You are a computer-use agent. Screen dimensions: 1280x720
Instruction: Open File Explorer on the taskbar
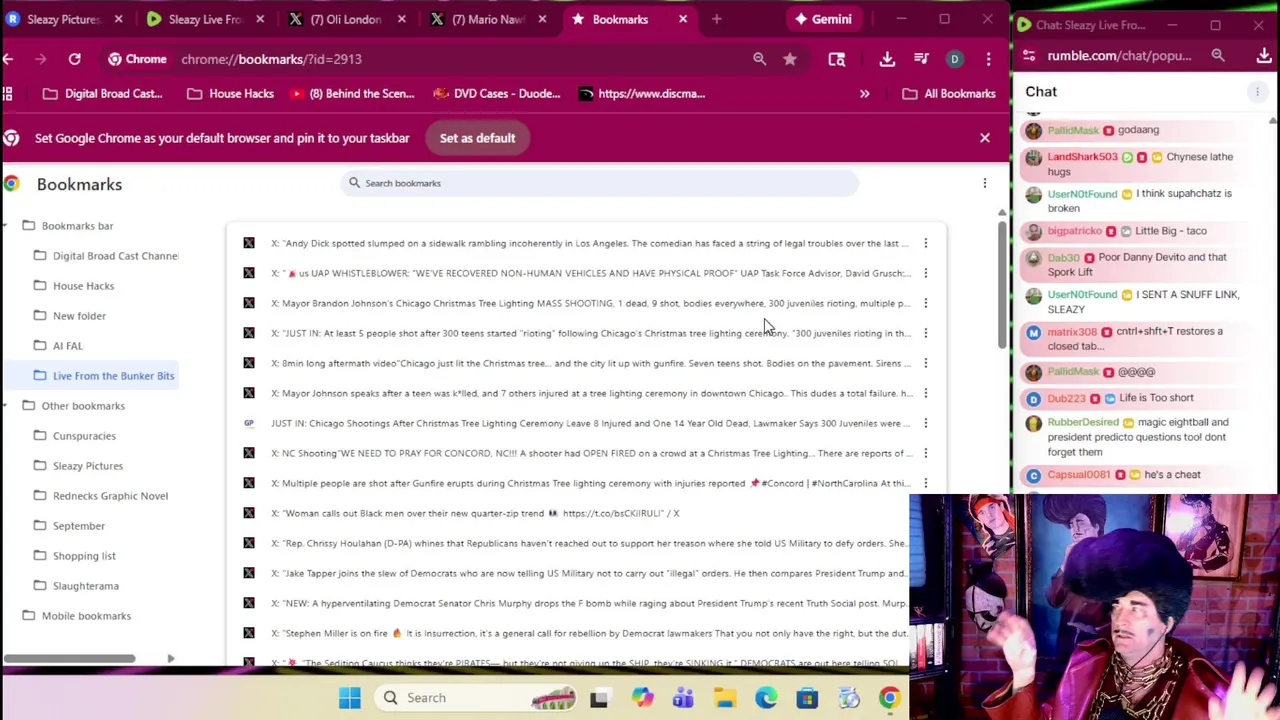(724, 697)
